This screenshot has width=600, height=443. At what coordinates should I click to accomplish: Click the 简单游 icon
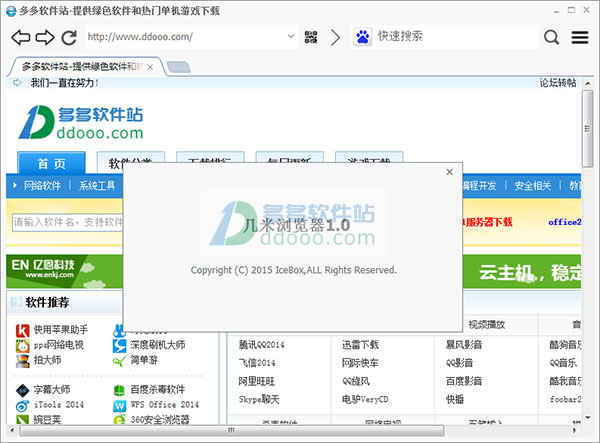(x=119, y=360)
